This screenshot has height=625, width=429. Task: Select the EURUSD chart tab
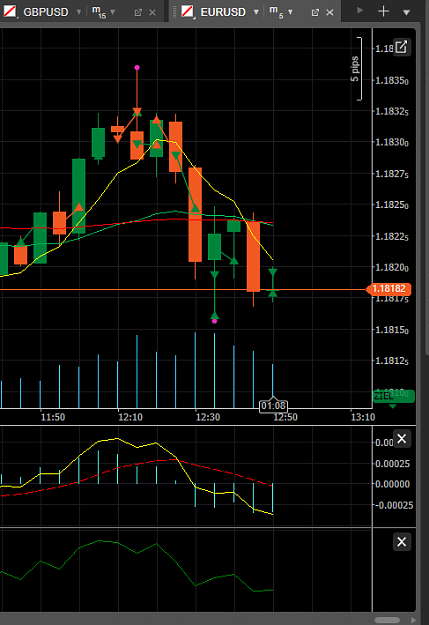coord(223,12)
